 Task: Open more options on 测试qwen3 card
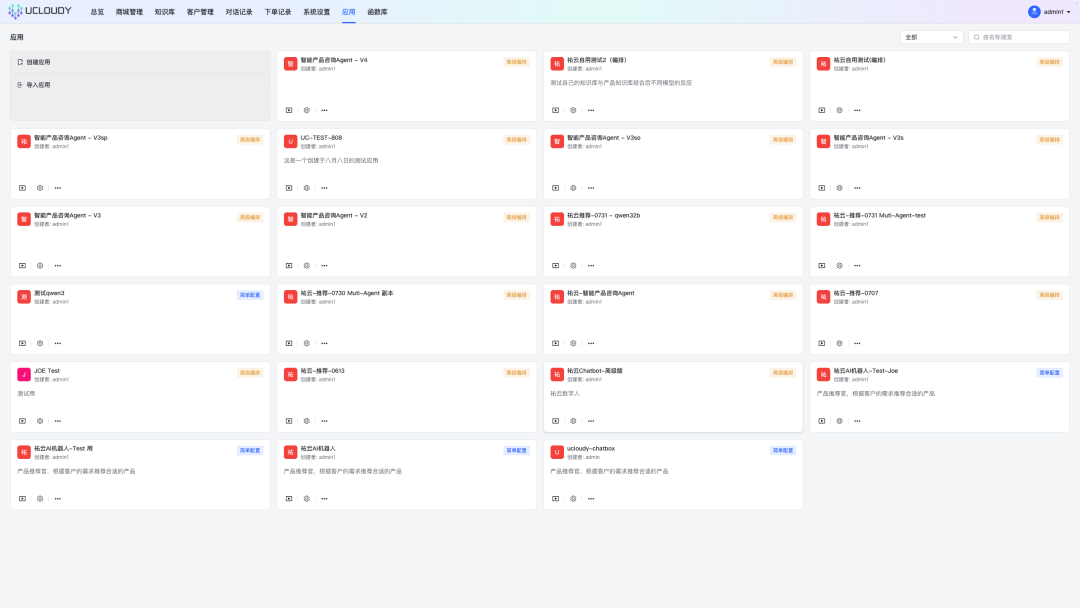57,343
